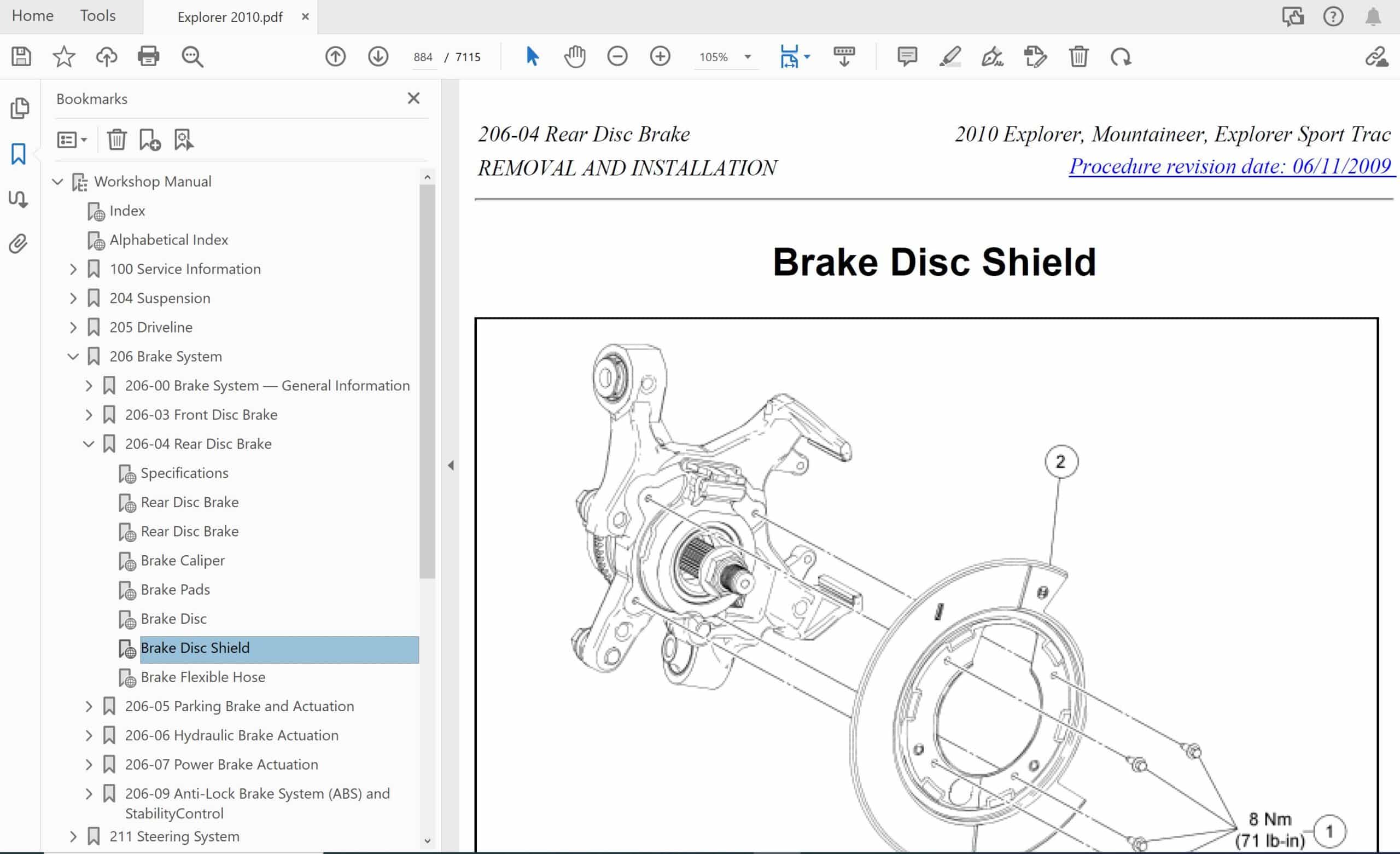This screenshot has height=854, width=1400.
Task: Zoom out with the minus button
Action: click(x=617, y=56)
